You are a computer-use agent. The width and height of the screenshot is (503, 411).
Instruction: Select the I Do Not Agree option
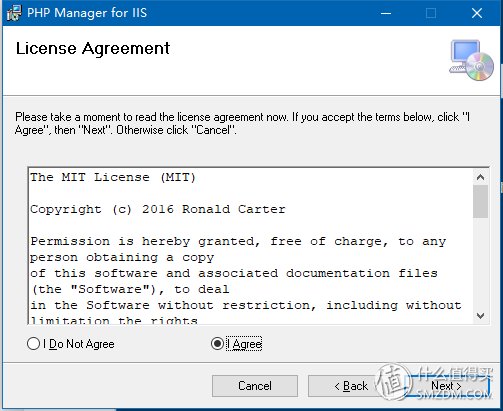[70, 344]
